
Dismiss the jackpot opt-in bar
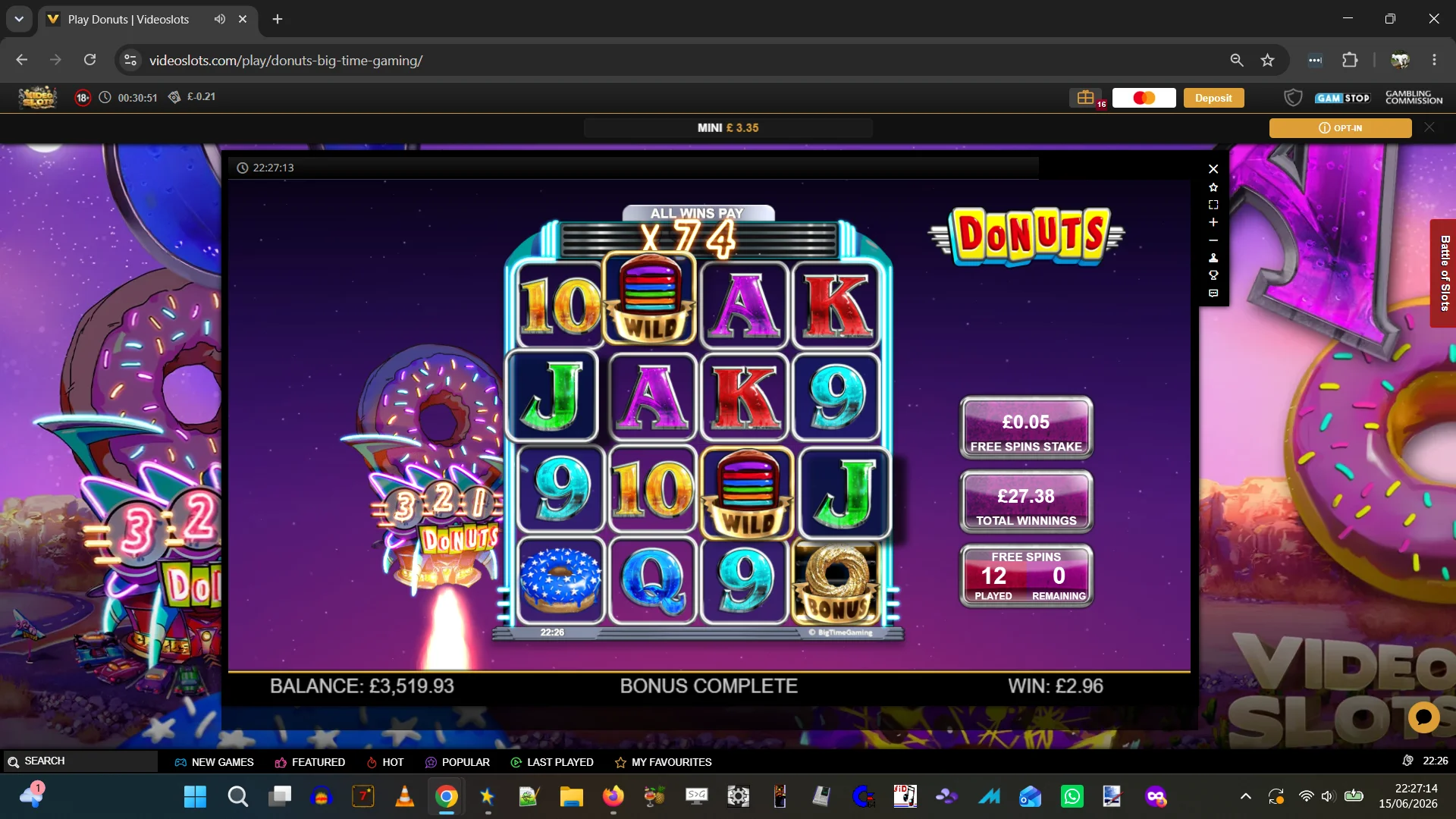1429,127
